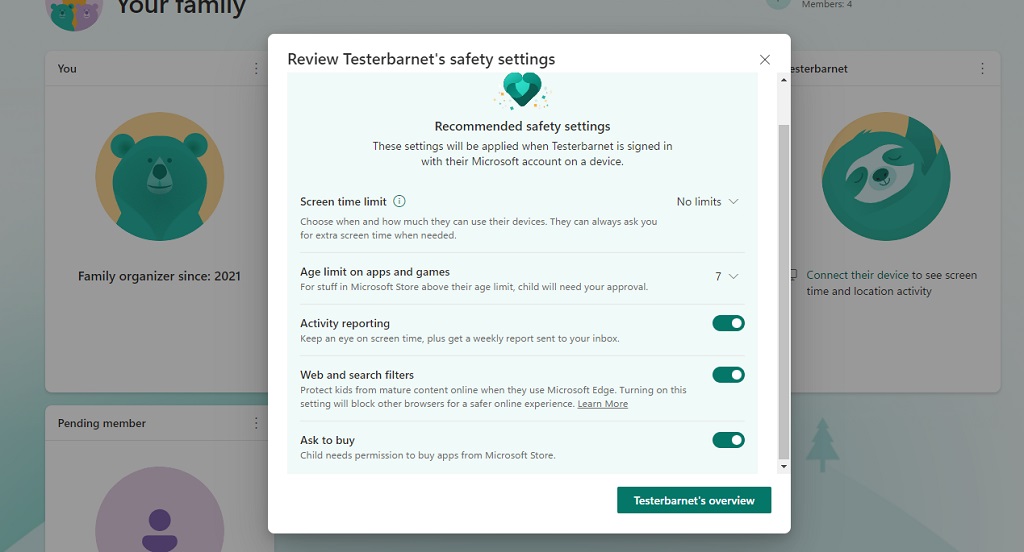Image resolution: width=1024 pixels, height=552 pixels.
Task: Click the family group avatar icon
Action: click(x=75, y=14)
